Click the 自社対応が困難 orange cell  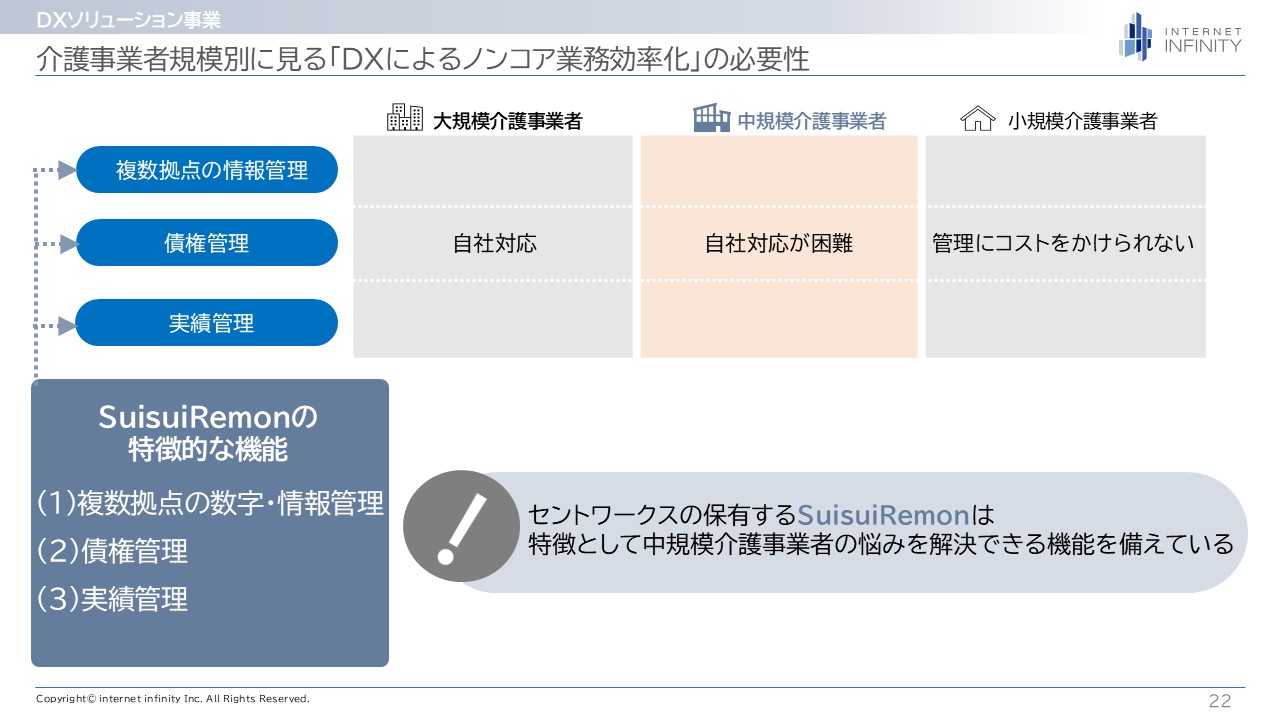click(x=778, y=243)
